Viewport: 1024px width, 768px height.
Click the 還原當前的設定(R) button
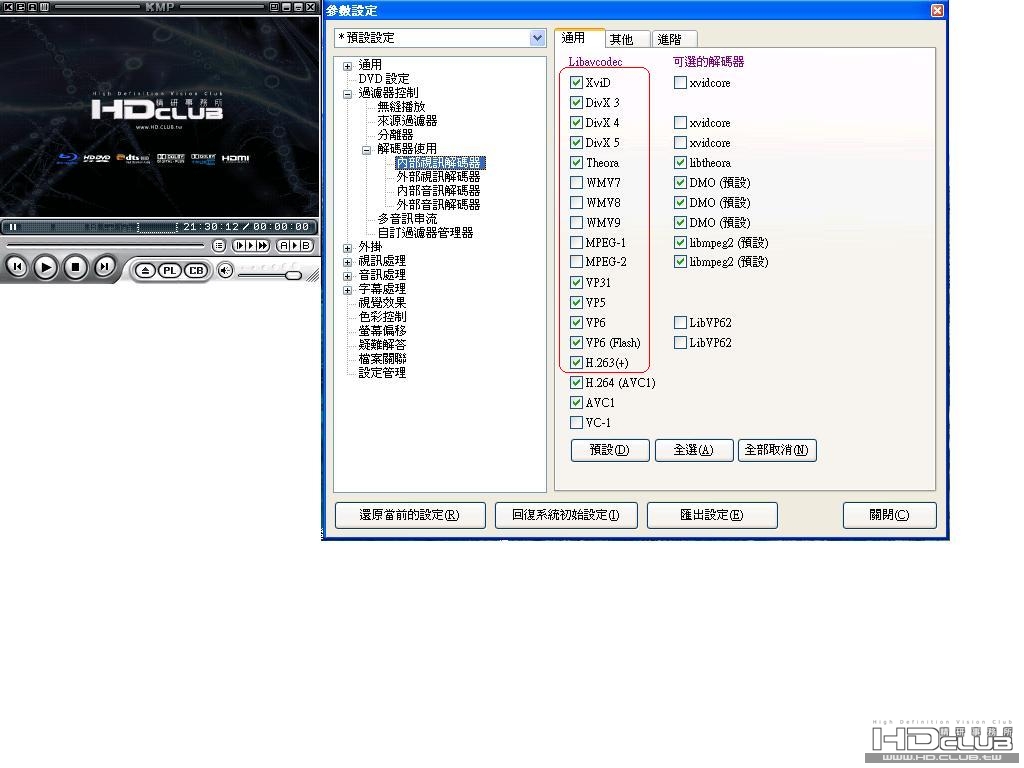click(x=409, y=515)
